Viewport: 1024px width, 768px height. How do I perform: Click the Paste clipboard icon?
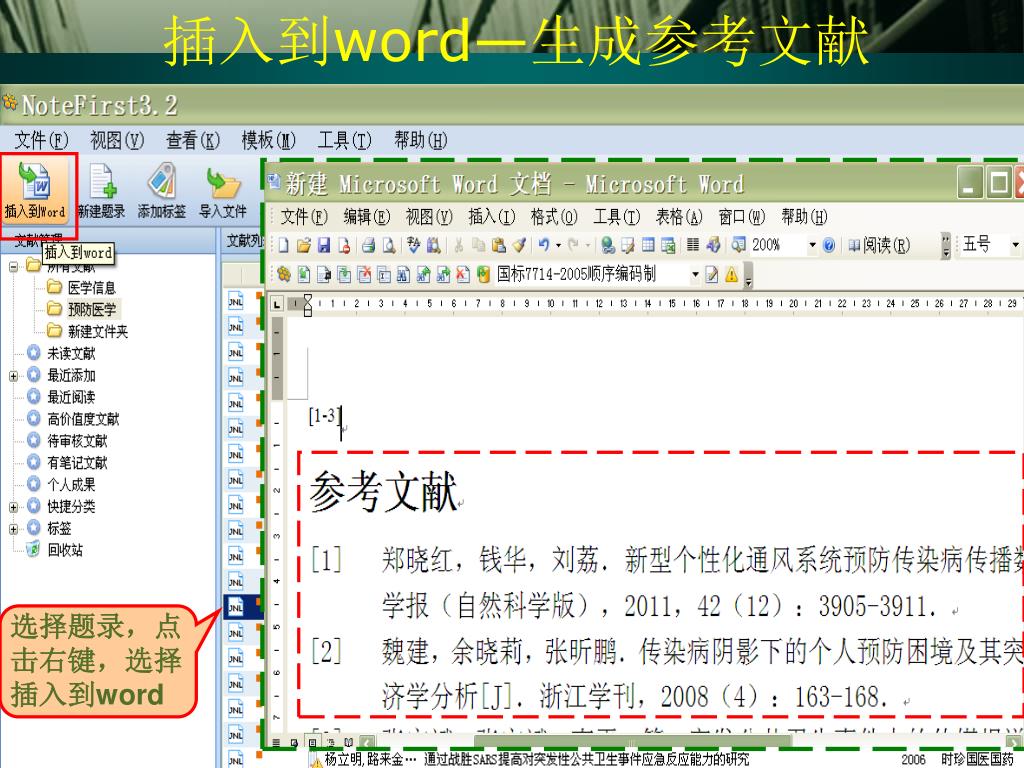[499, 245]
